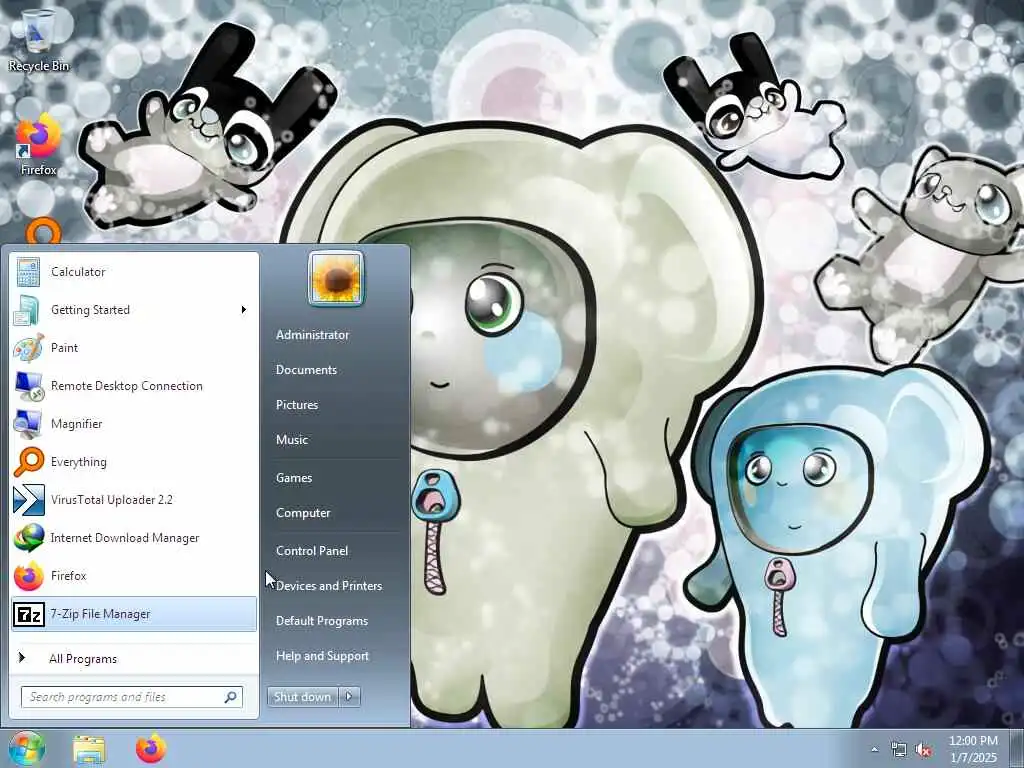The image size is (1024, 768).
Task: Open Windows Explorer from the taskbar
Action: [x=89, y=749]
